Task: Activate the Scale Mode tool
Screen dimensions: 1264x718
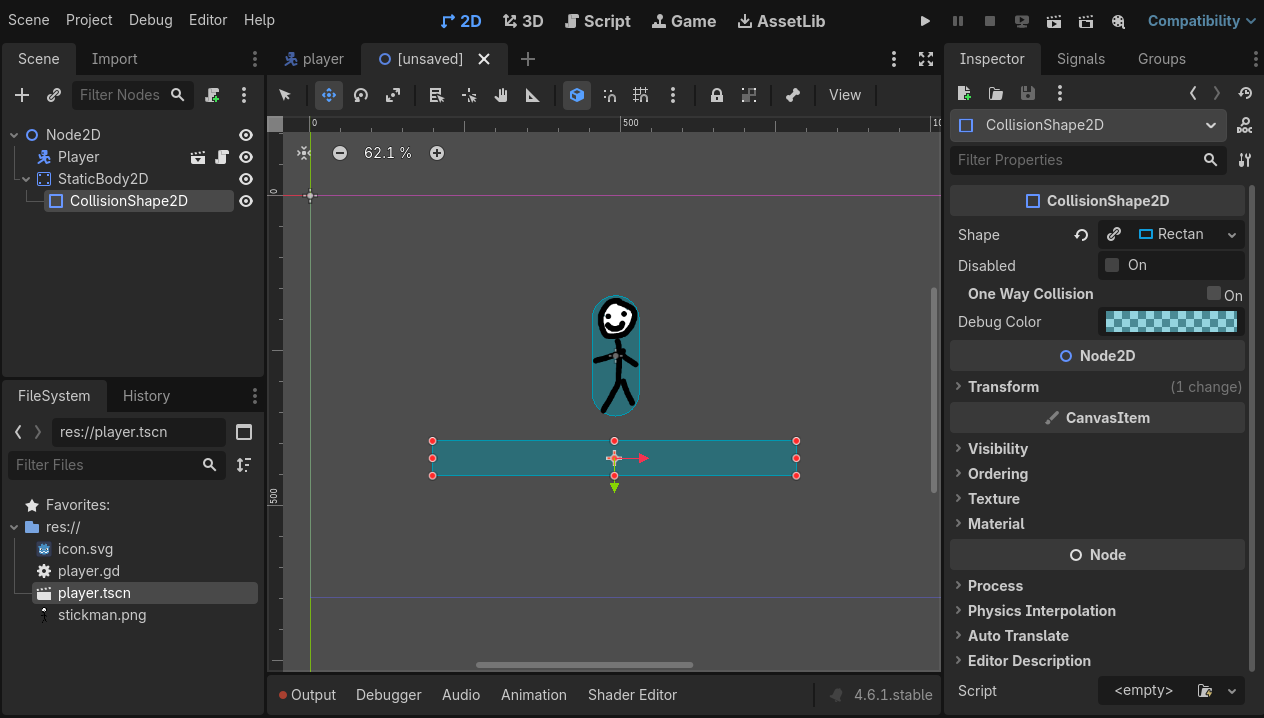Action: [393, 95]
